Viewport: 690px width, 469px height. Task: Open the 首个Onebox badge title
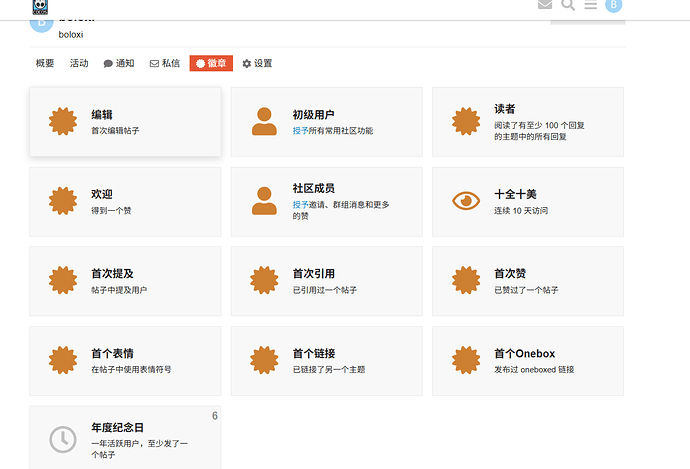coord(525,354)
